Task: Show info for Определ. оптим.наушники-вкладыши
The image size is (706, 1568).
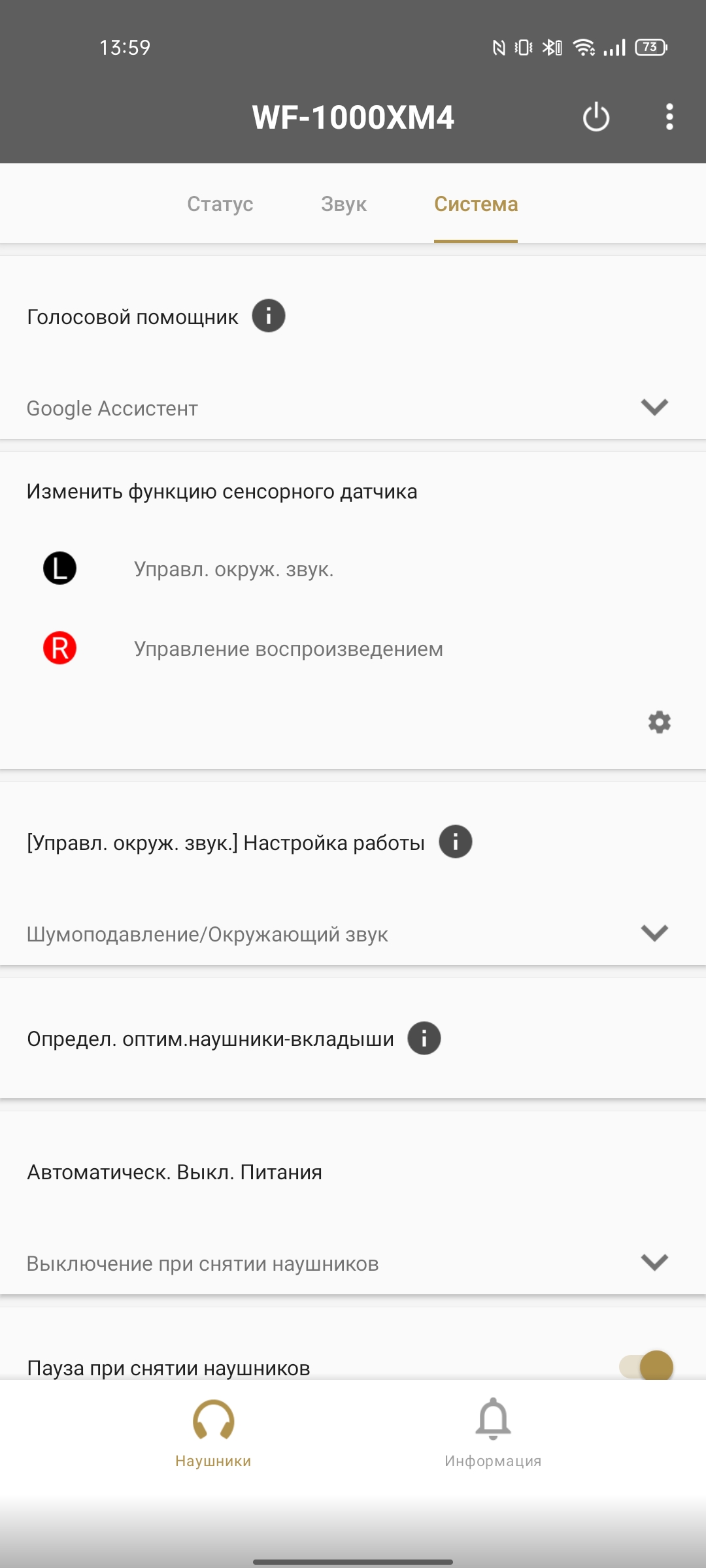Action: point(424,1038)
